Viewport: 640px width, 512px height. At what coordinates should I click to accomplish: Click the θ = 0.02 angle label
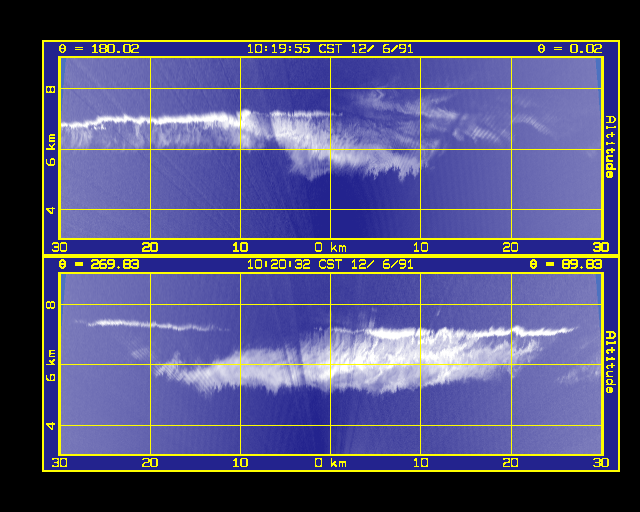click(x=569, y=49)
